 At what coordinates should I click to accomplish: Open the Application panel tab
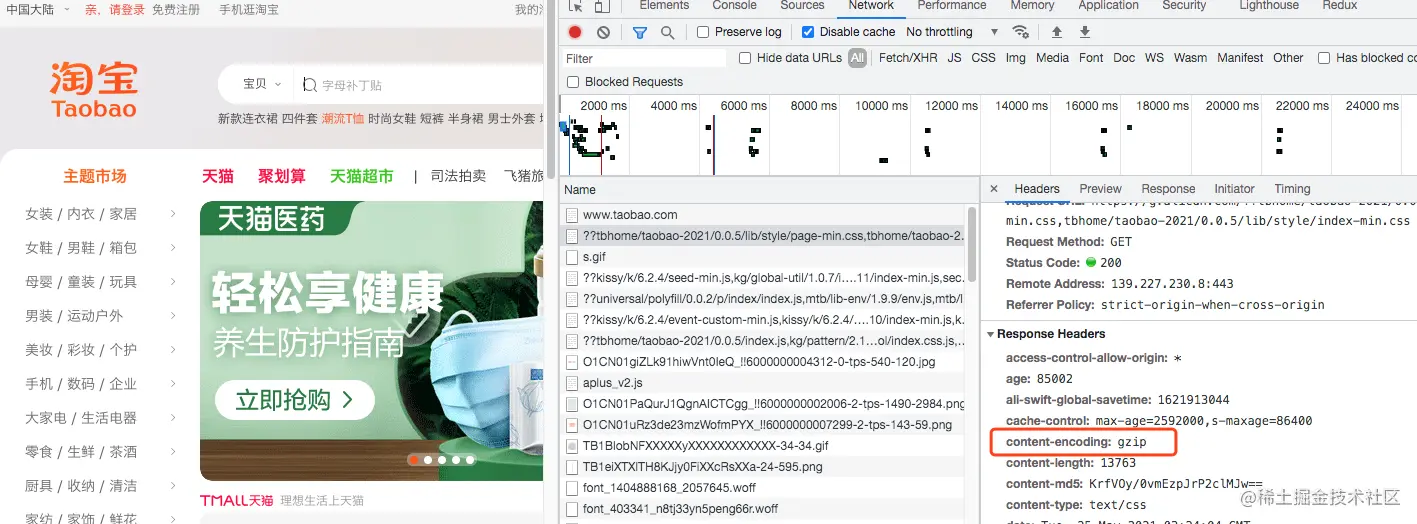(x=1108, y=6)
